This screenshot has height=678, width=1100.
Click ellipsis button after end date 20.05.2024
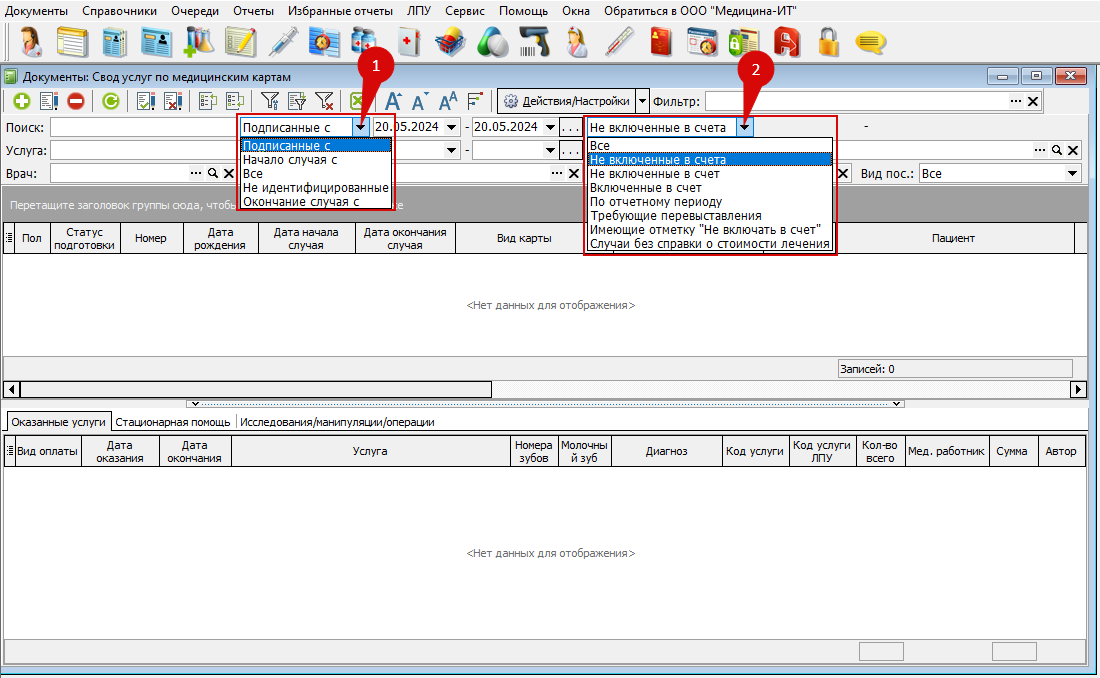[x=570, y=128]
